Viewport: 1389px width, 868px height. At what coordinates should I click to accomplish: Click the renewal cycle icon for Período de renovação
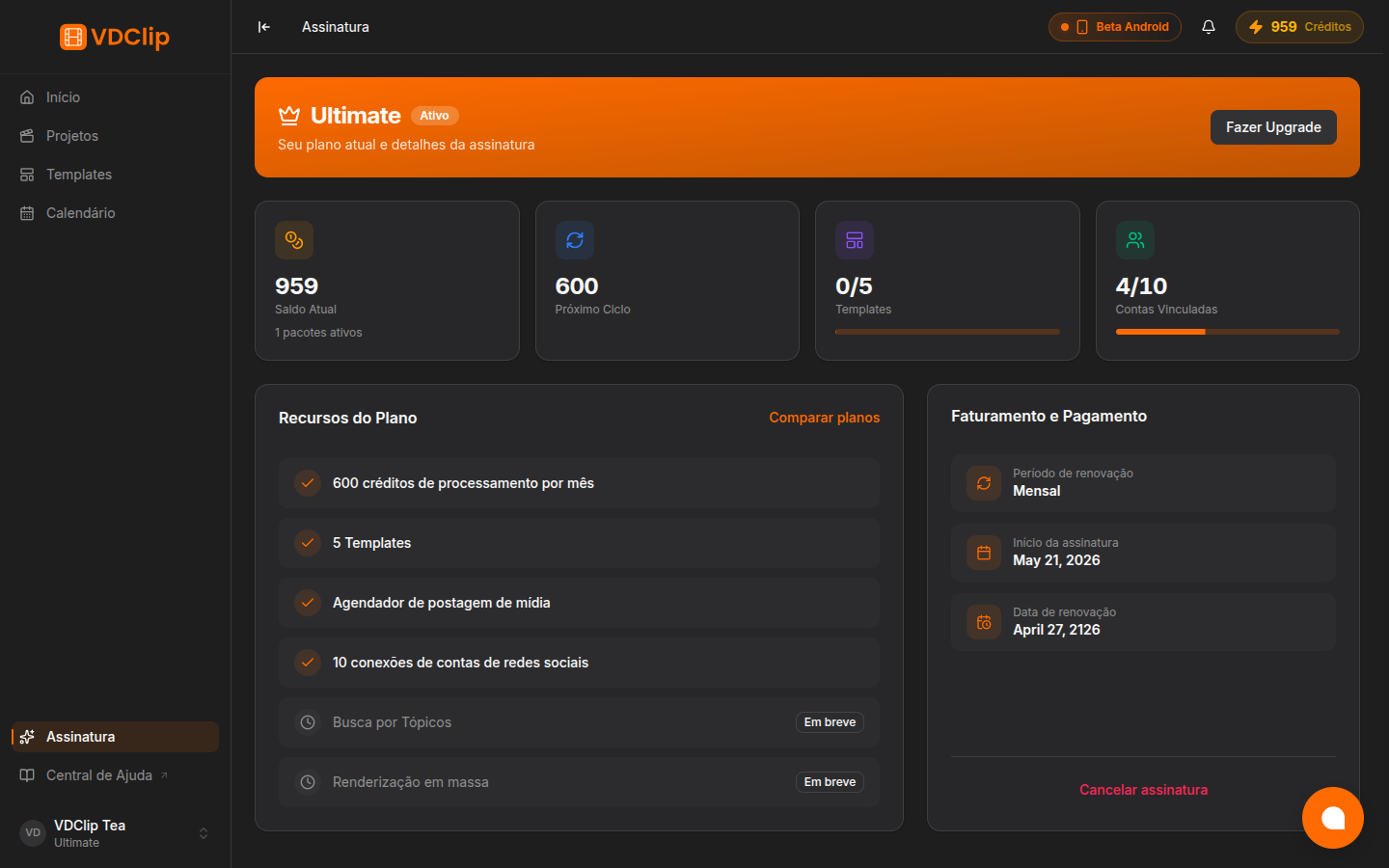(984, 483)
